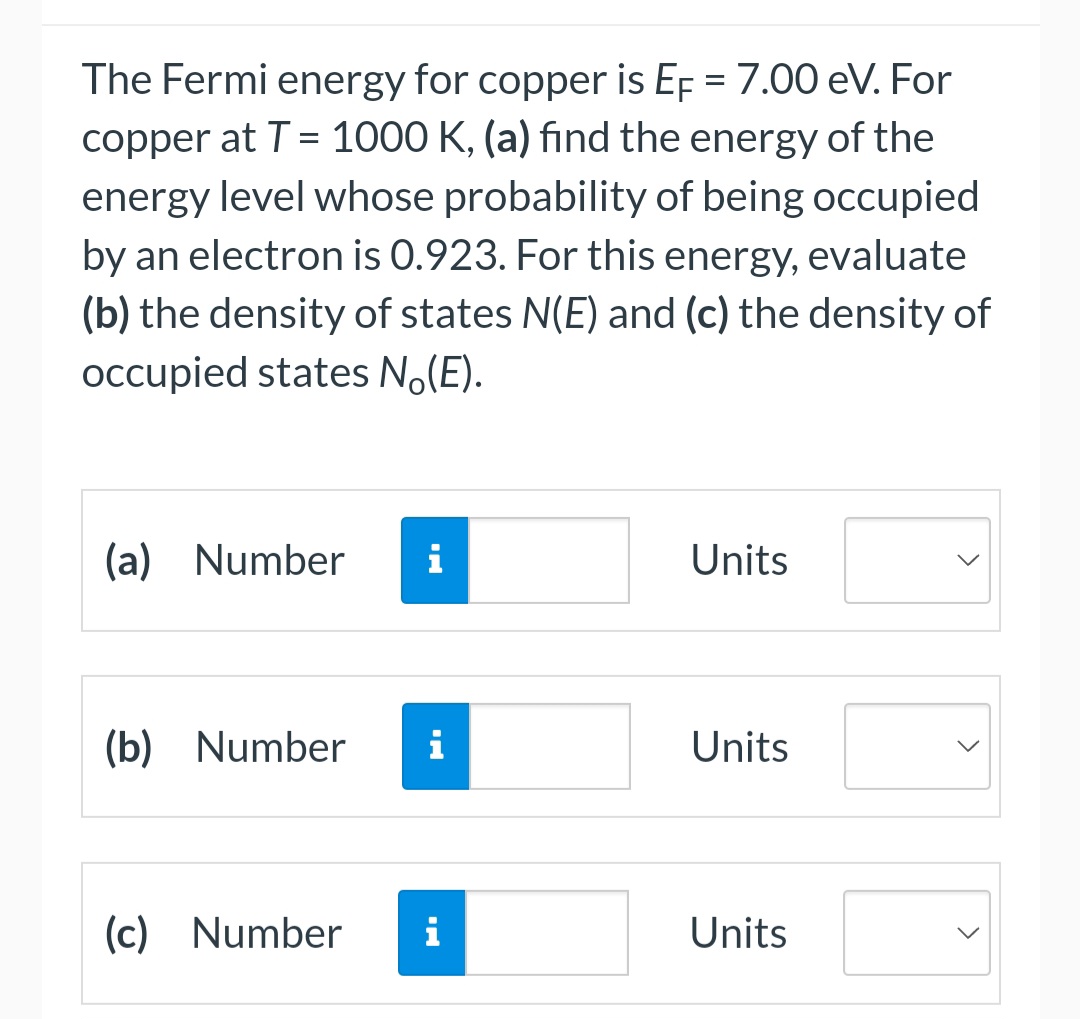
Task: Click the info icon beside answer (b)
Action: (x=434, y=746)
